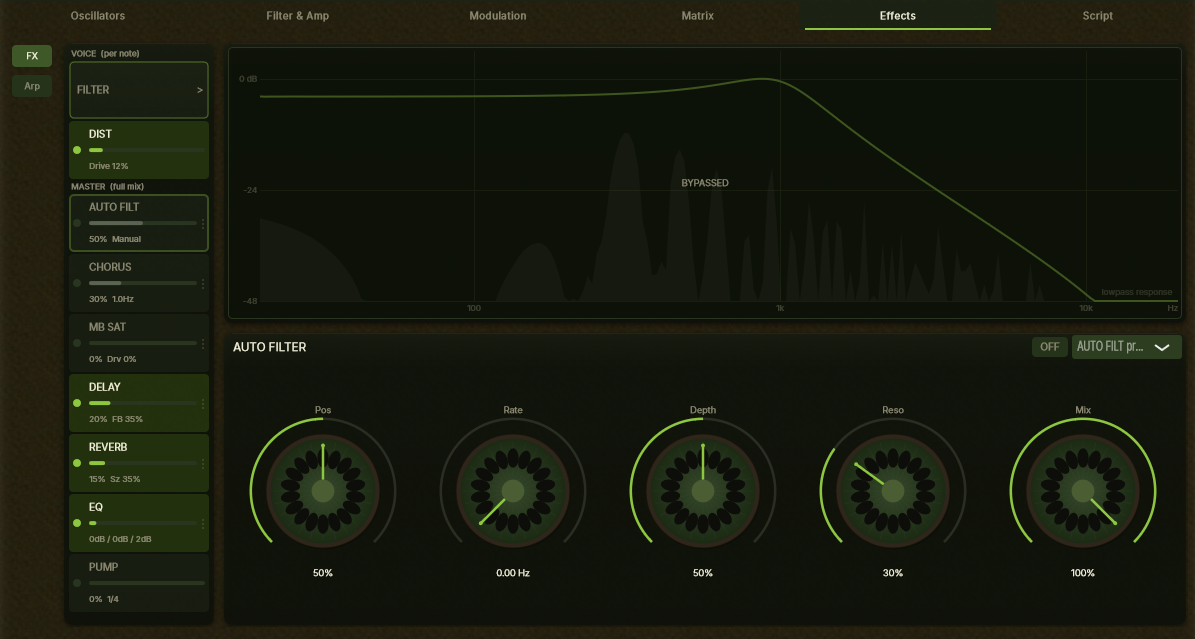
Task: Open the AUTO FILT preset dropdown
Action: pos(1126,347)
